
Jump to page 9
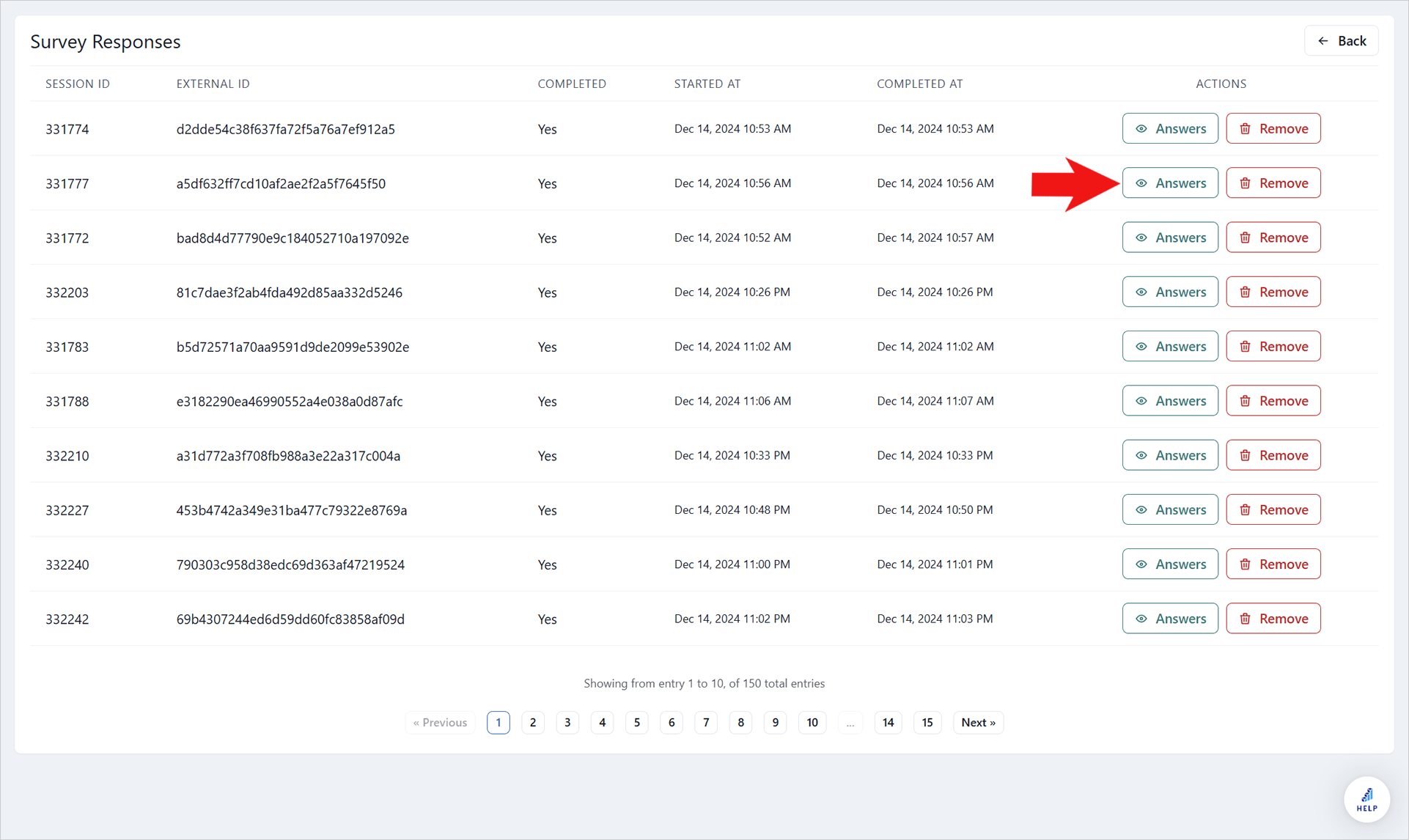point(775,723)
